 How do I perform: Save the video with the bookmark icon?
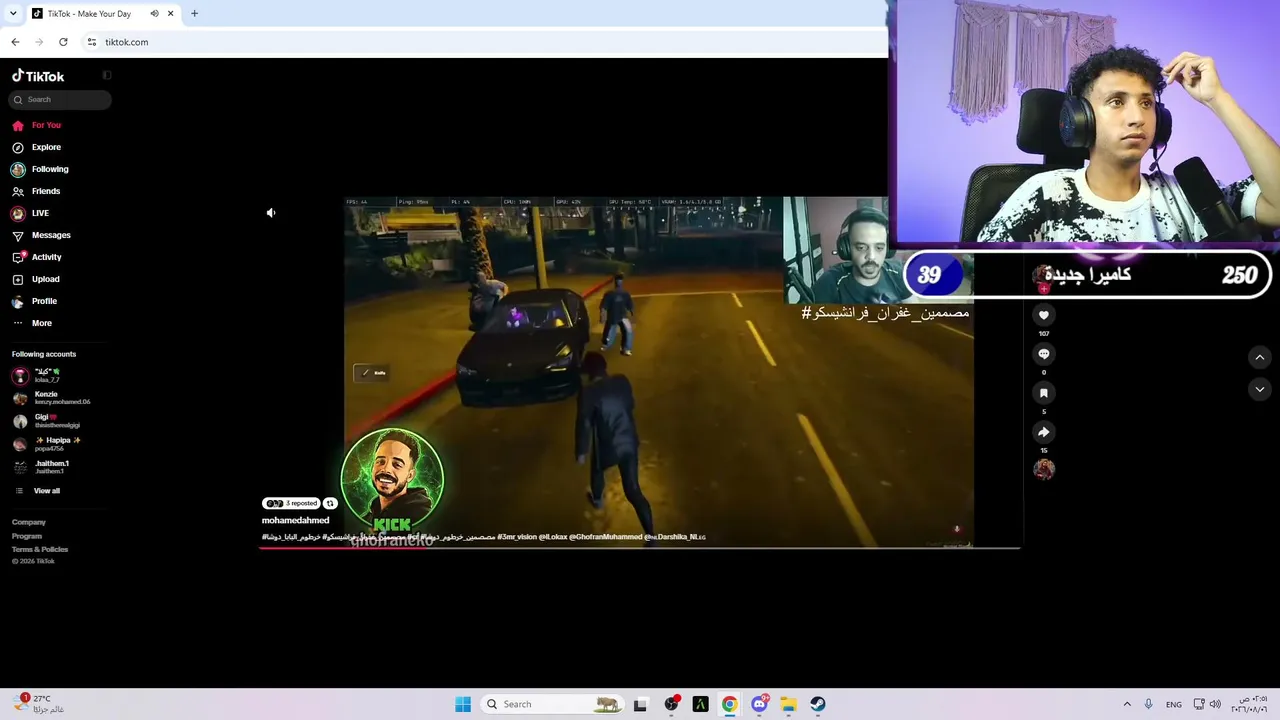[x=1044, y=393]
